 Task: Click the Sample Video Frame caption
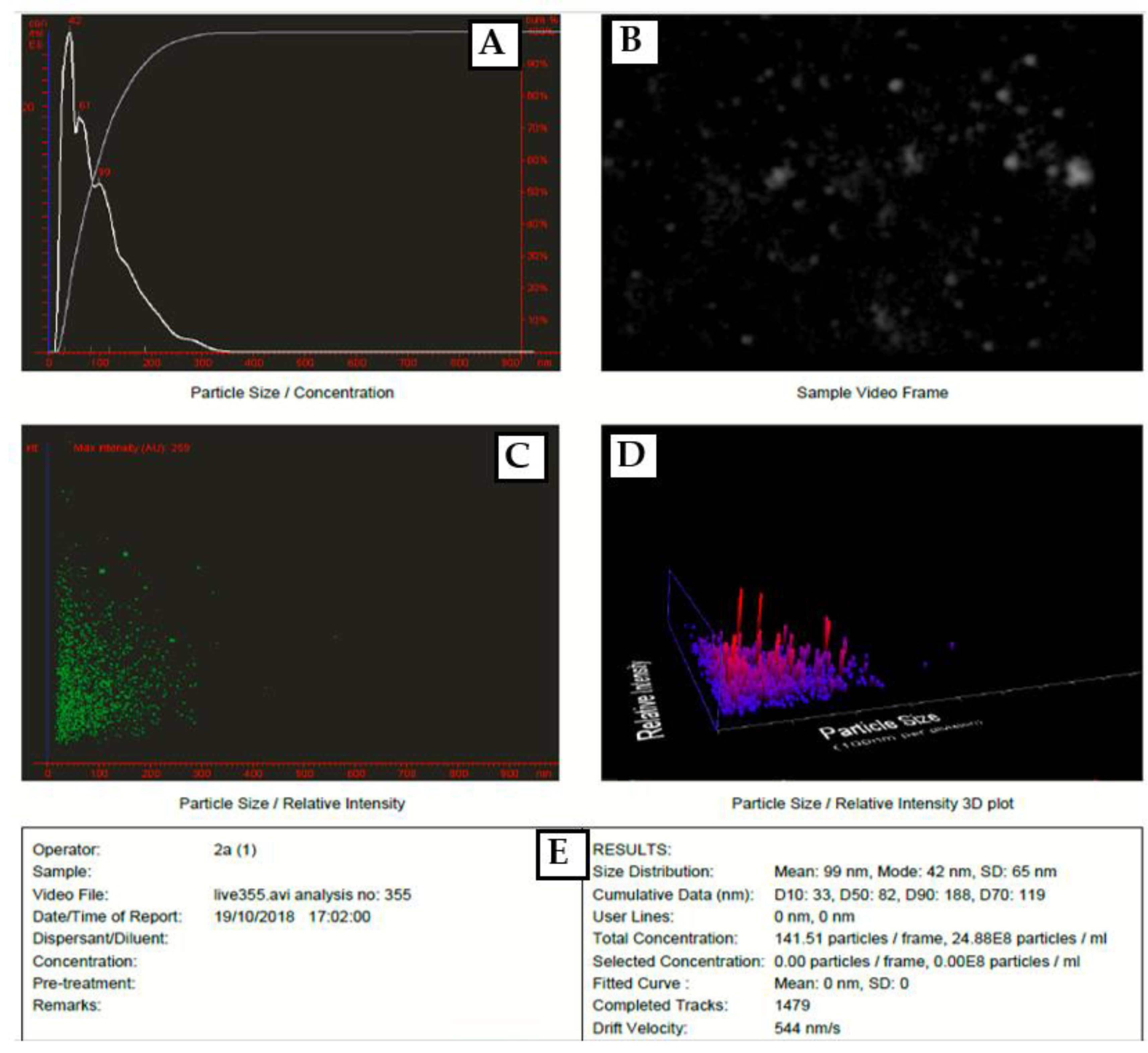click(x=872, y=392)
